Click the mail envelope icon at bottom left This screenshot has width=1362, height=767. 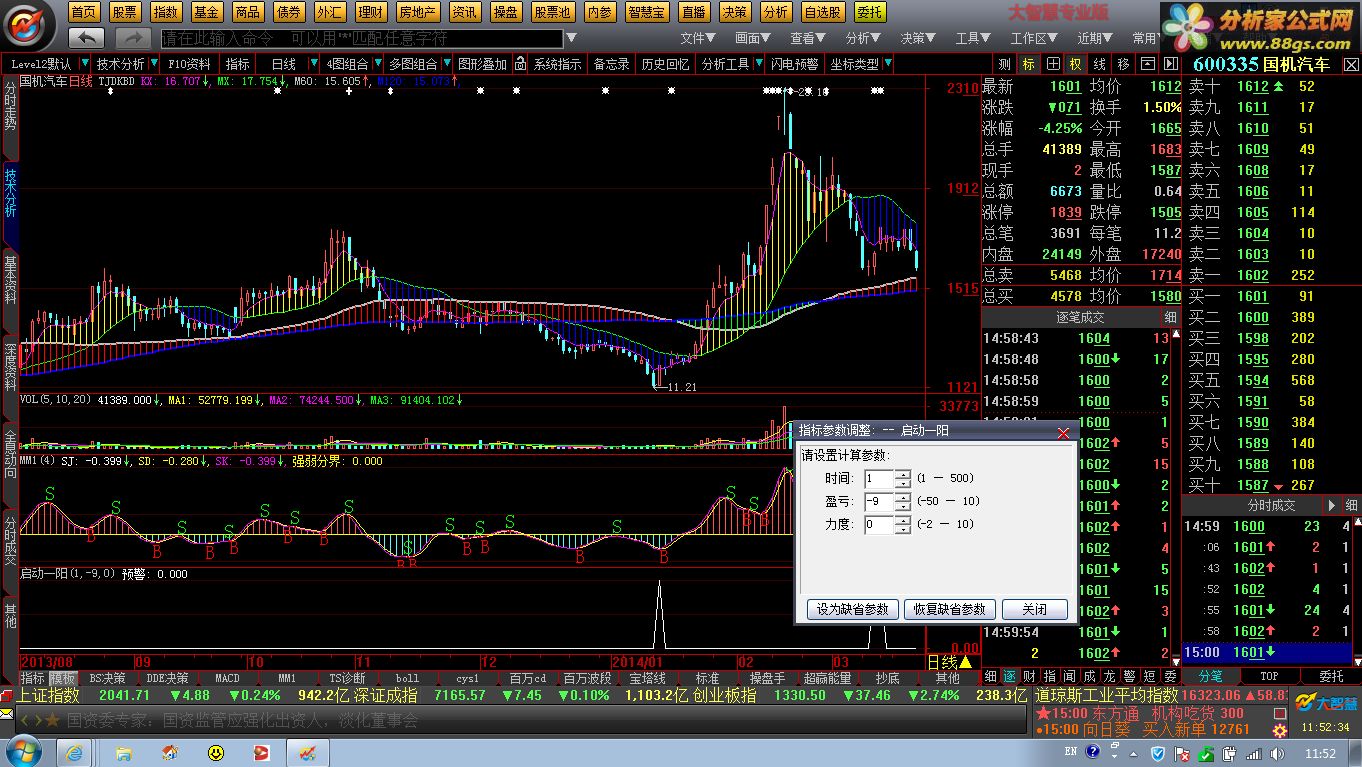tap(7, 714)
